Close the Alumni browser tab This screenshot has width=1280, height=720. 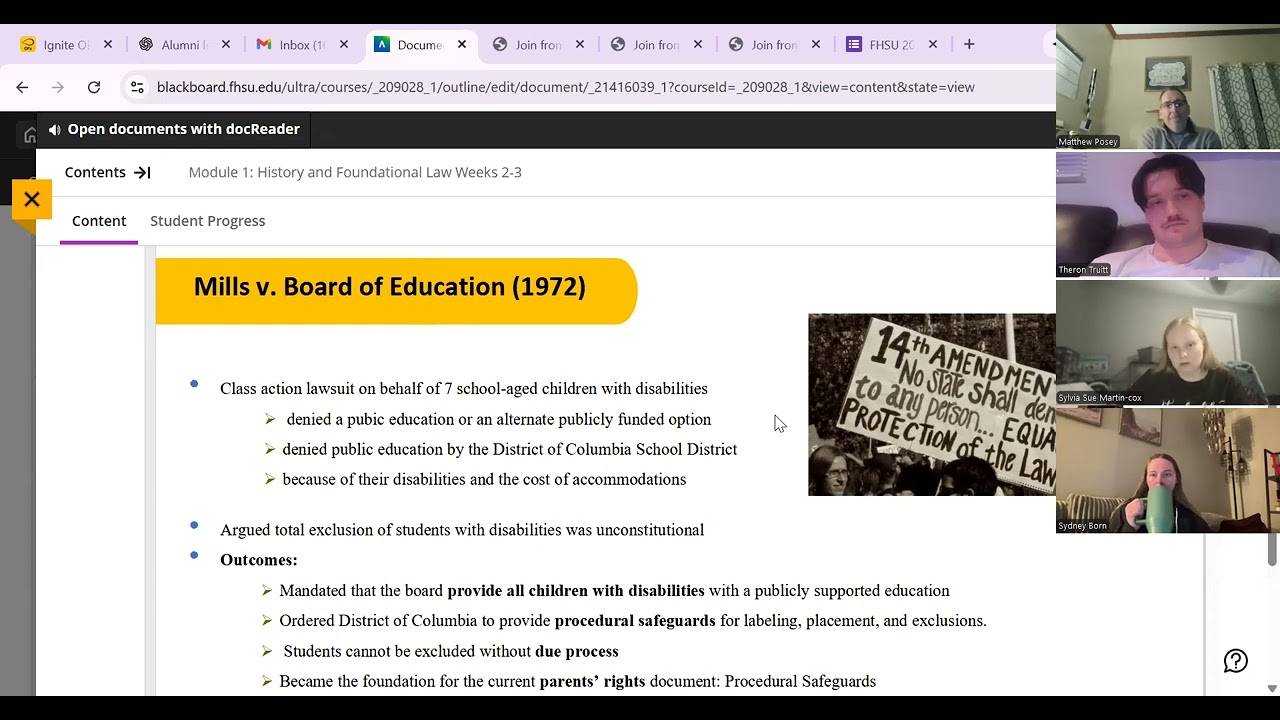[226, 44]
